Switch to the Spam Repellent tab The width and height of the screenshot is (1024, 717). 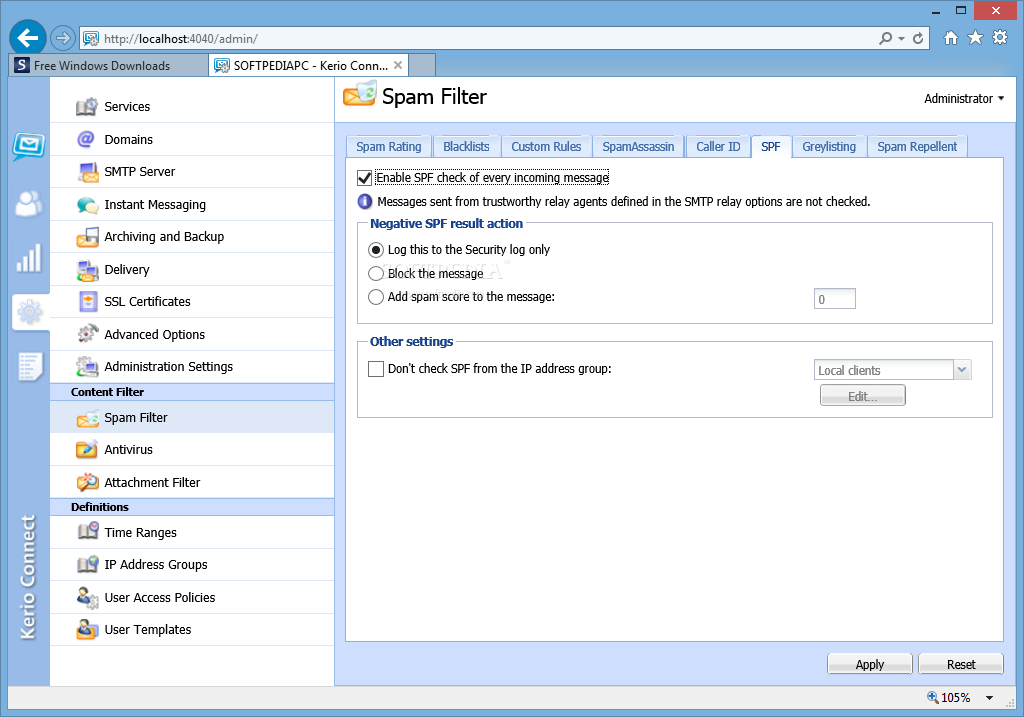pos(917,147)
